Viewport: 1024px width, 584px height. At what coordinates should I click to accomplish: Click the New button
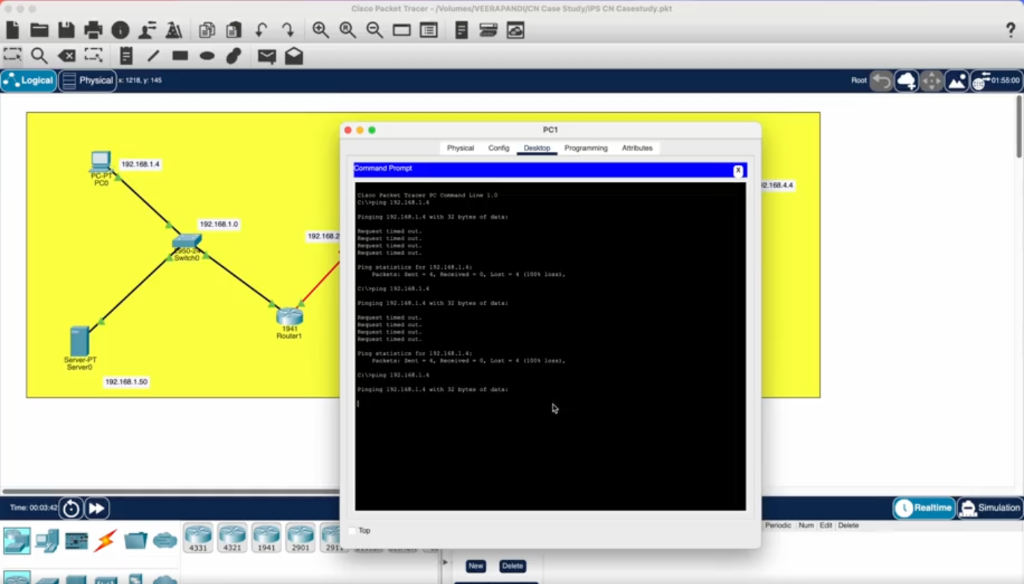(477, 565)
